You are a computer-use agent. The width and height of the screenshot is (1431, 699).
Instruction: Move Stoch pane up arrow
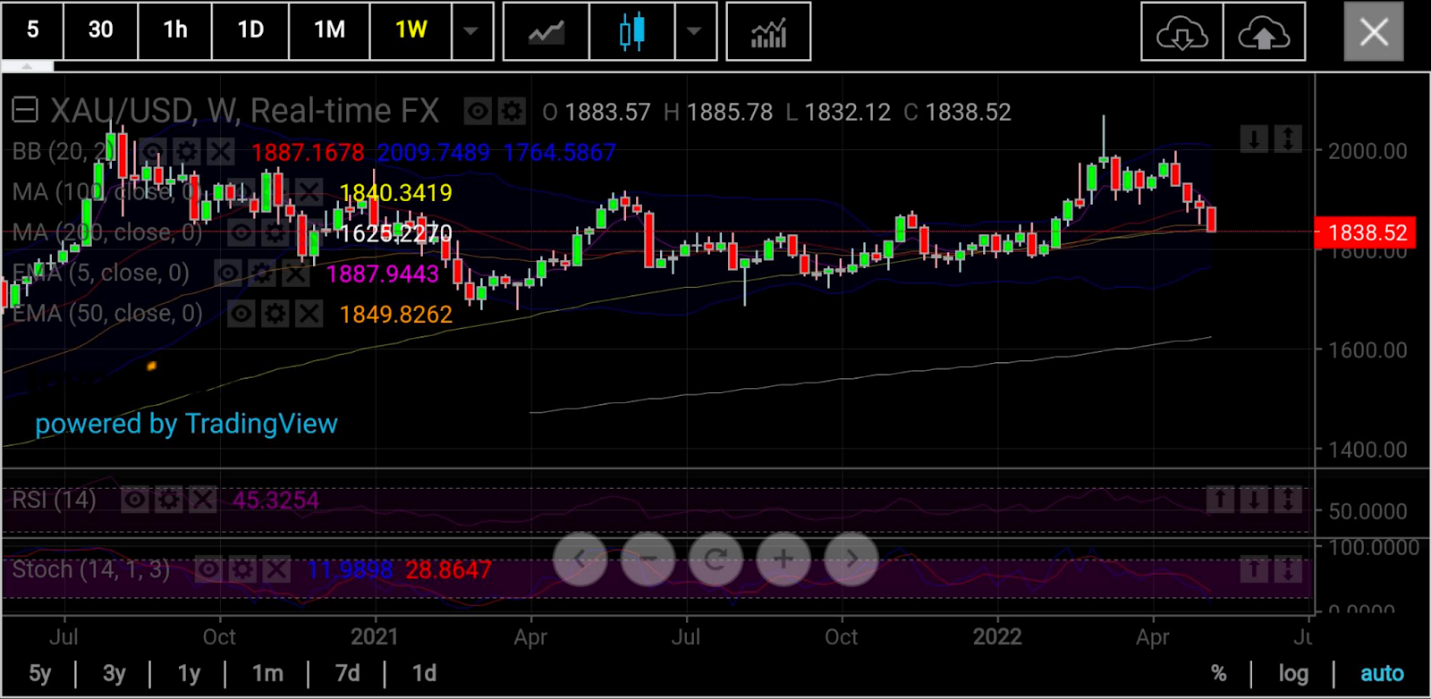pos(1254,570)
